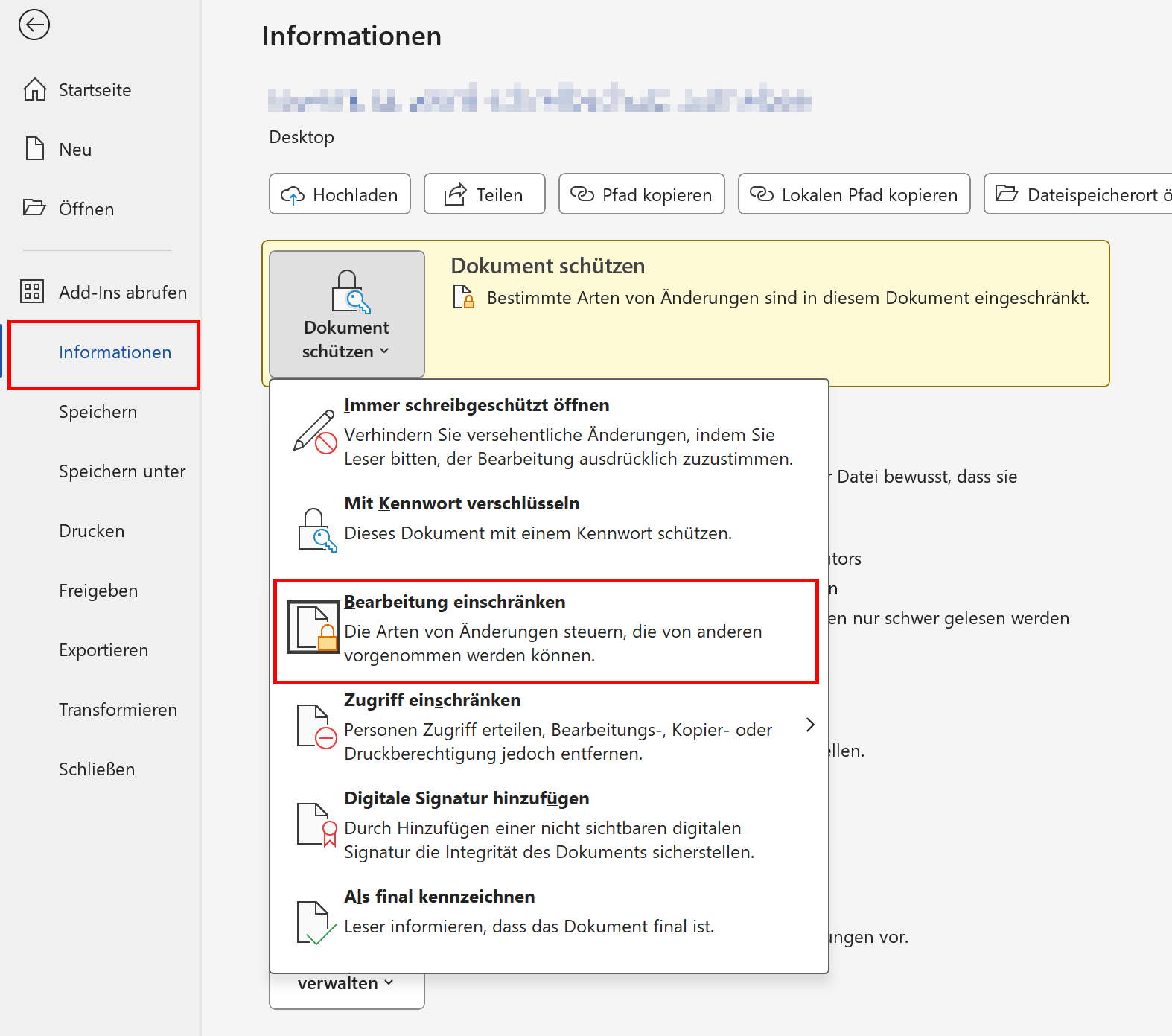Click folder icon in Dateispeicherort button
The width and height of the screenshot is (1172, 1036).
pyautogui.click(x=1007, y=194)
